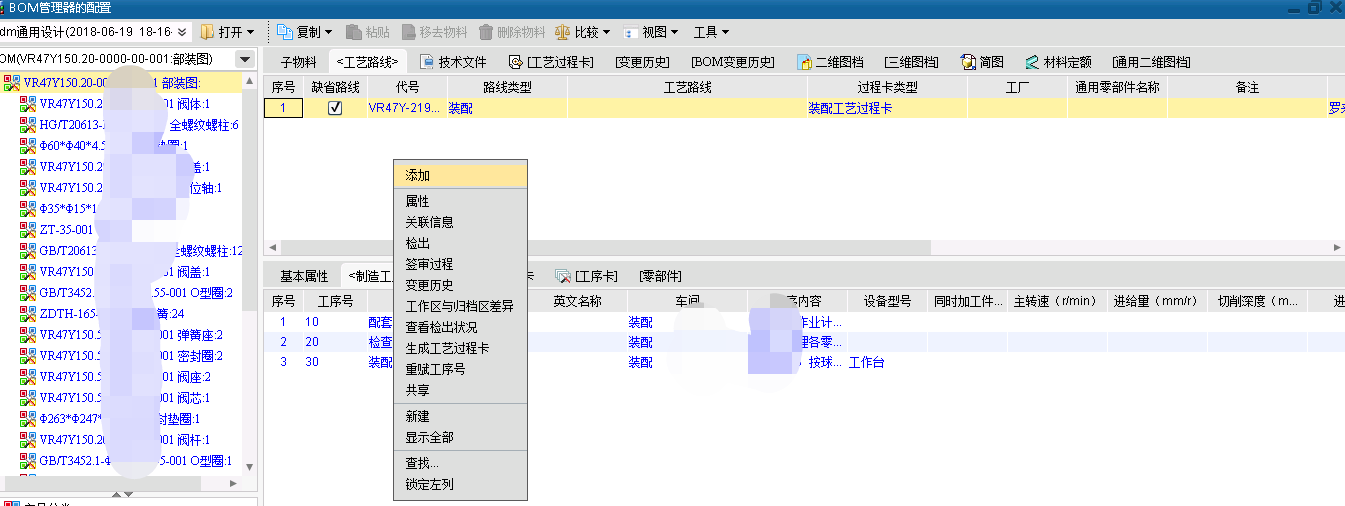1345x506 pixels.
Task: Choose 签审过程 in the context menu
Action: point(460,264)
